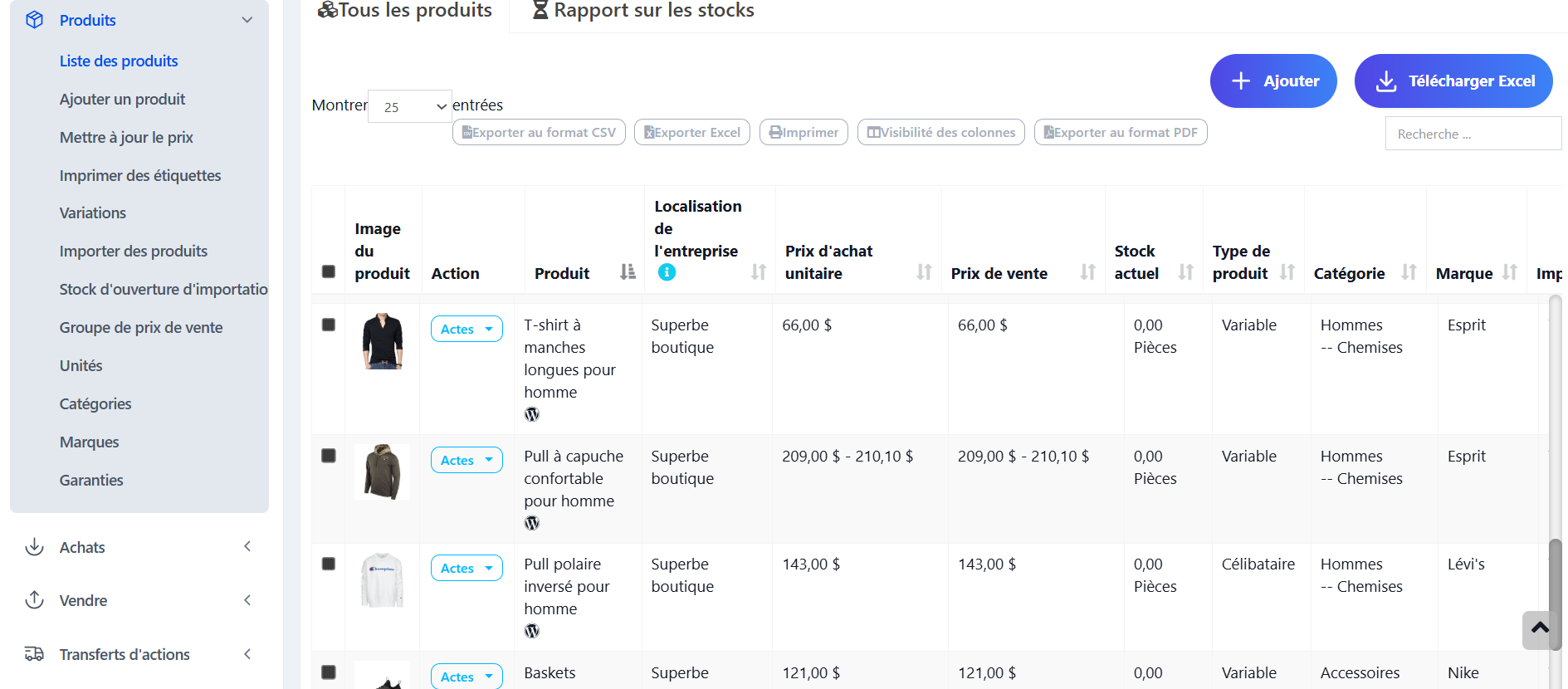
Task: Sort by Stock actuel column arrows
Action: [1185, 272]
